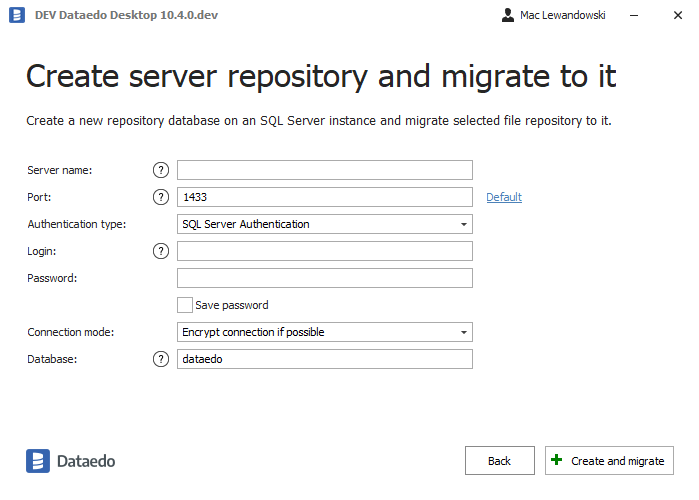
Task: Click into the Port field showing 1433
Action: 324,197
